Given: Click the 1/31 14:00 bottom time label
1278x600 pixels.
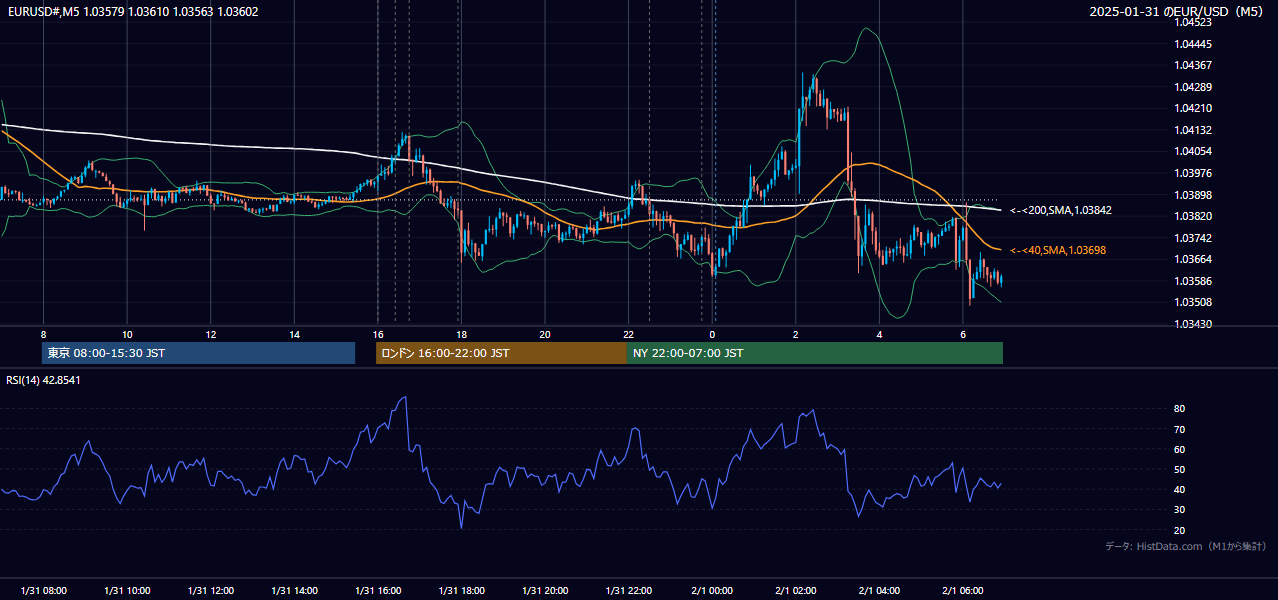Looking at the screenshot, I should (x=294, y=591).
